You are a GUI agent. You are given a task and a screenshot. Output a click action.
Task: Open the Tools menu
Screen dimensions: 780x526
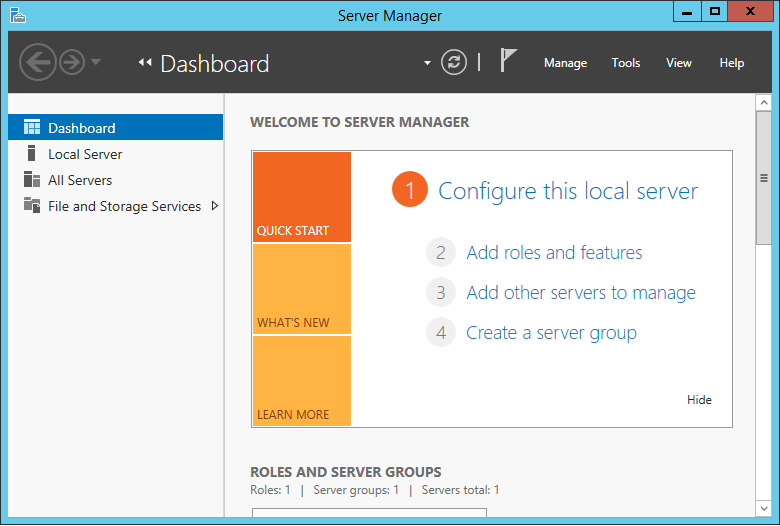(626, 63)
